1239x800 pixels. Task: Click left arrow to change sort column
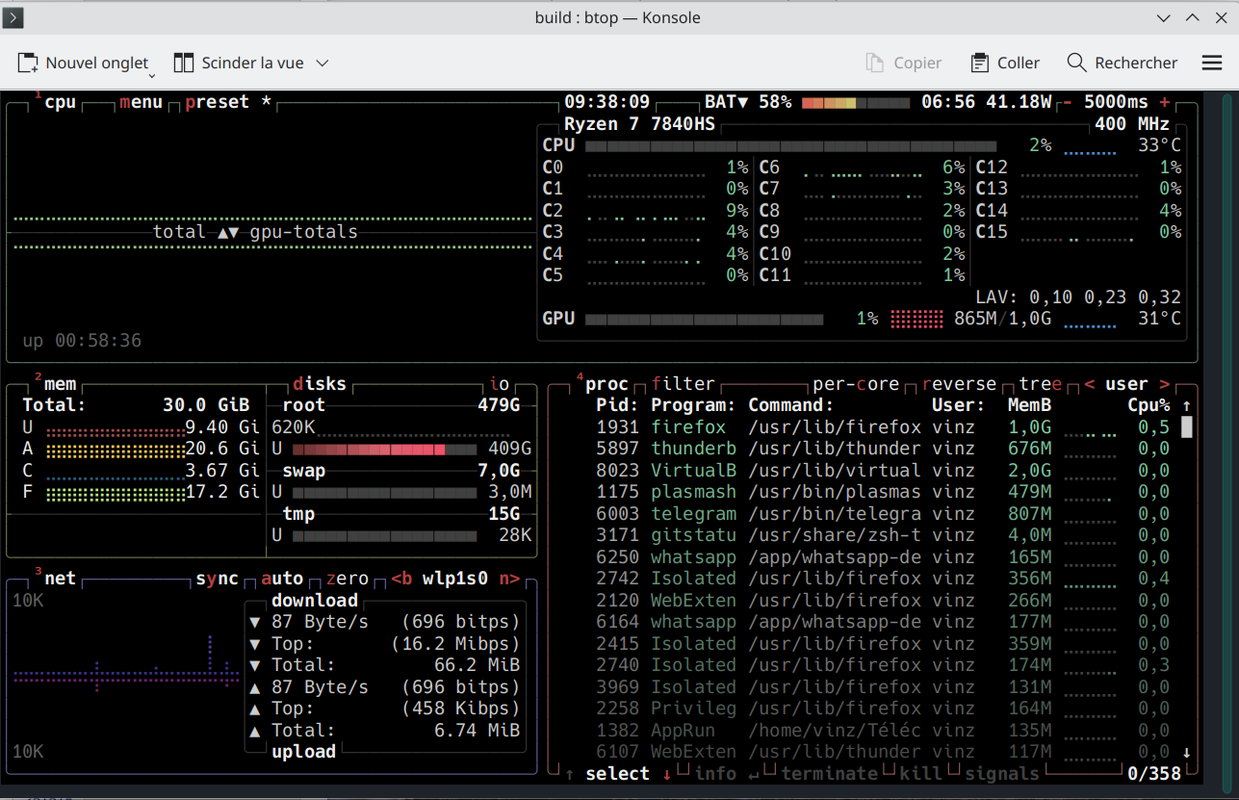tap(1089, 384)
